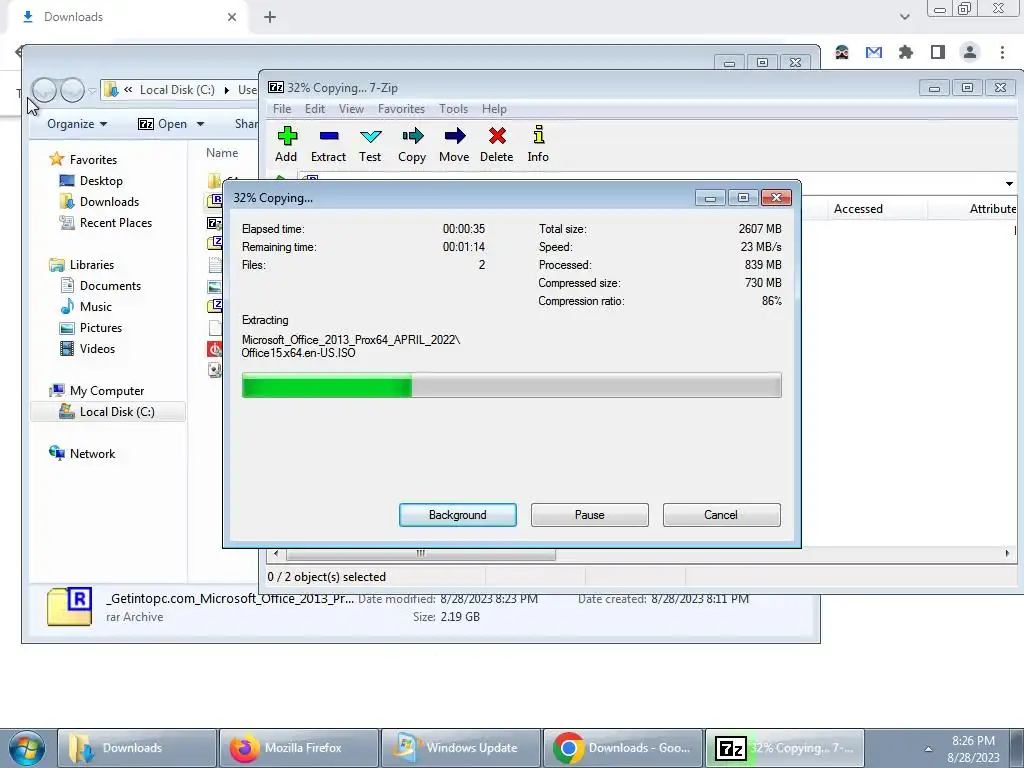1024x768 pixels.
Task: Open the Windows Start button
Action: (x=26, y=748)
